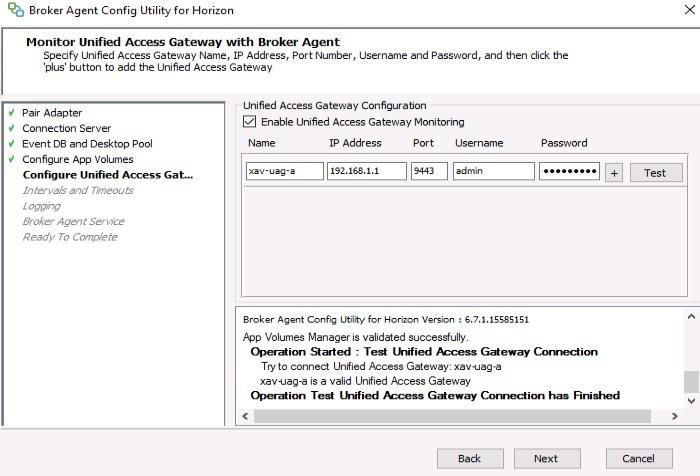Click the Password column header
The width and height of the screenshot is (700, 476).
[564, 143]
